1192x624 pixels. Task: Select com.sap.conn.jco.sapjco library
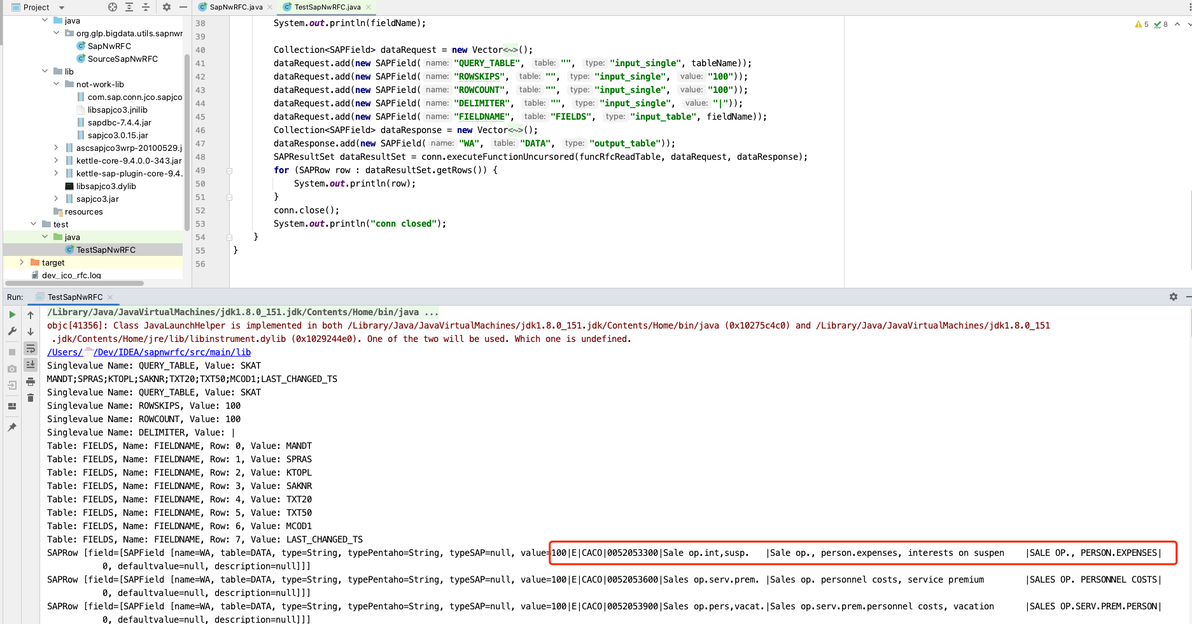point(135,97)
